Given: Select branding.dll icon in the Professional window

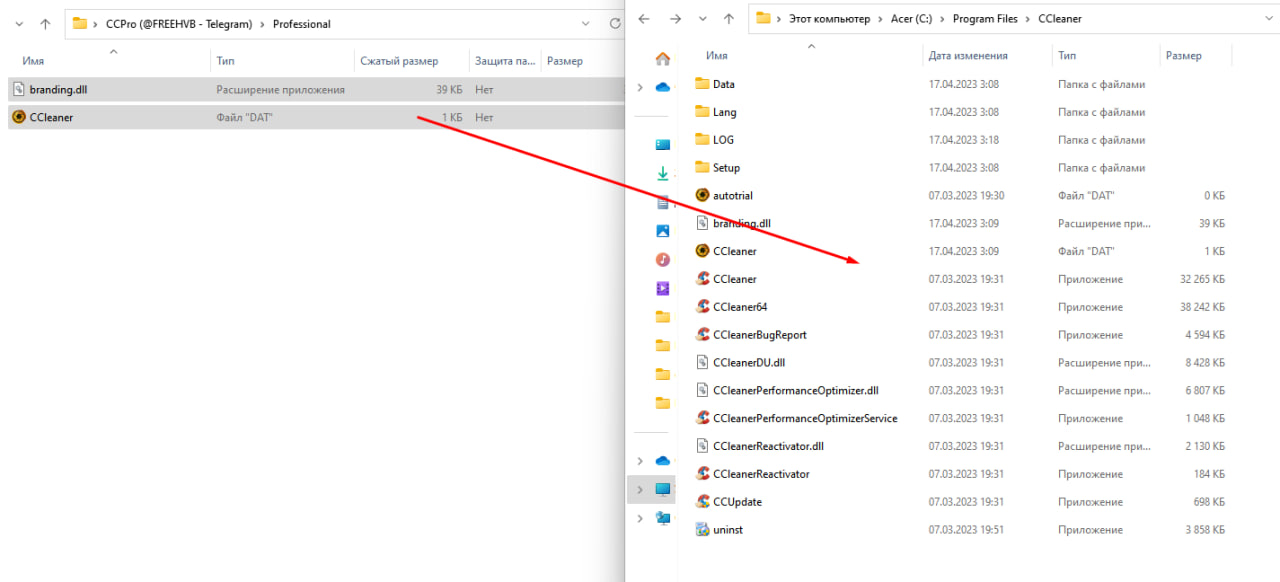Looking at the screenshot, I should (18, 89).
